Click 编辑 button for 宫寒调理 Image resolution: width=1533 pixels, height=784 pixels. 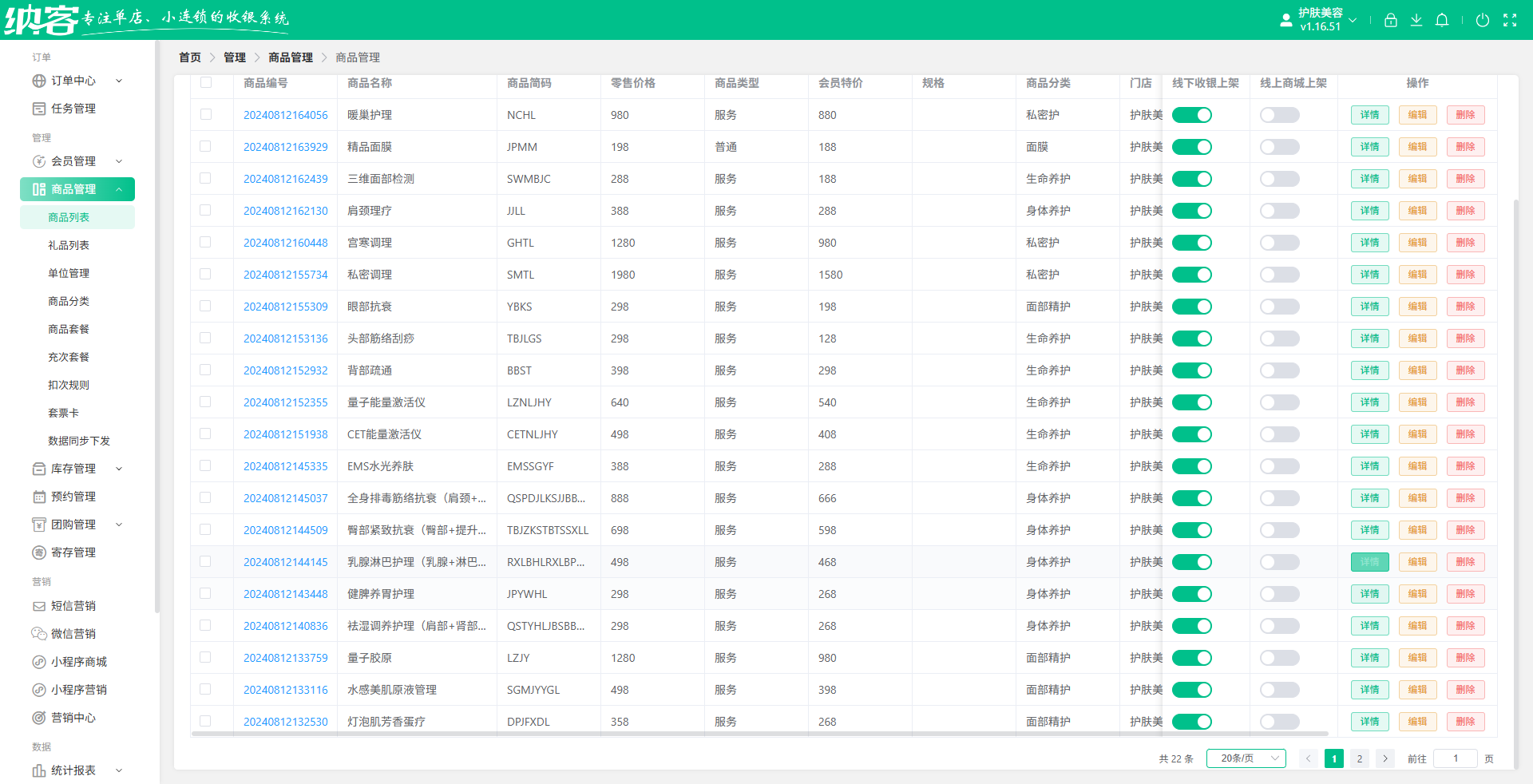(x=1418, y=243)
